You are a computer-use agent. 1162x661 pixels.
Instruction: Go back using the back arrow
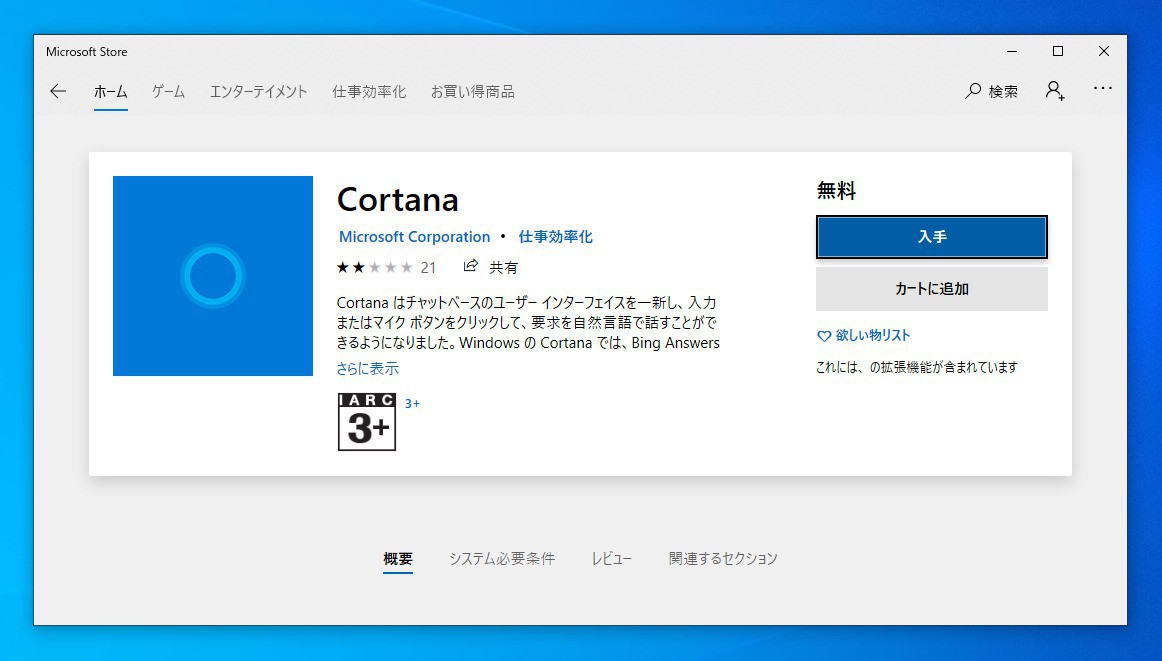click(58, 91)
